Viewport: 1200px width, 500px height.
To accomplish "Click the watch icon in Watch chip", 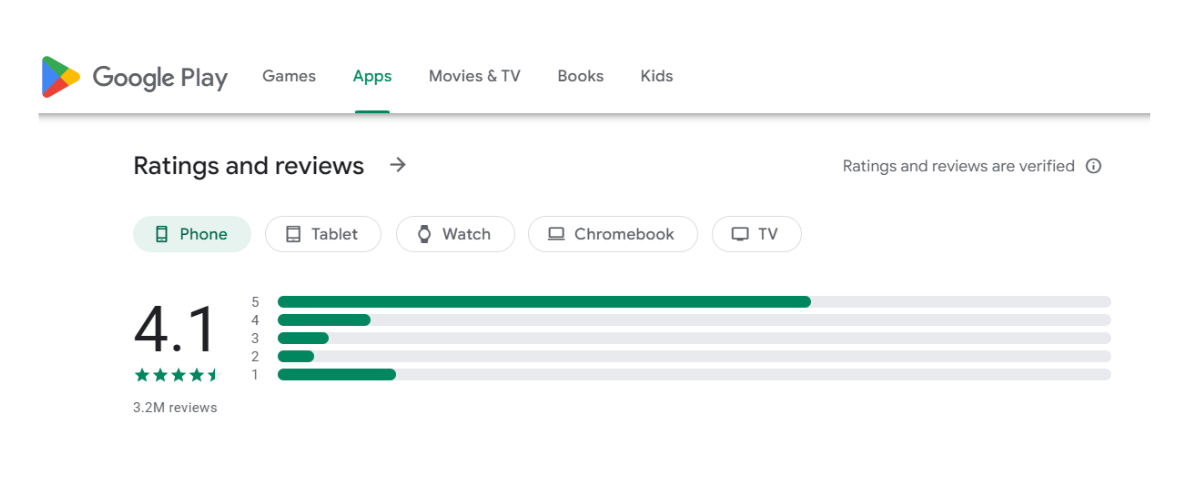I will (x=424, y=234).
